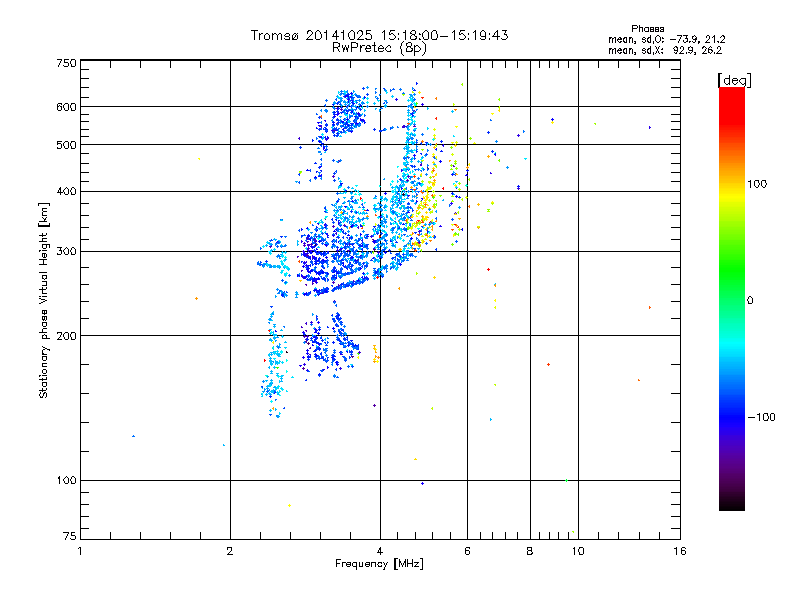Click the 'mean, sd,X: 92.9, 26.2' statistics line
This screenshot has height=600, width=800.
(x=665, y=50)
